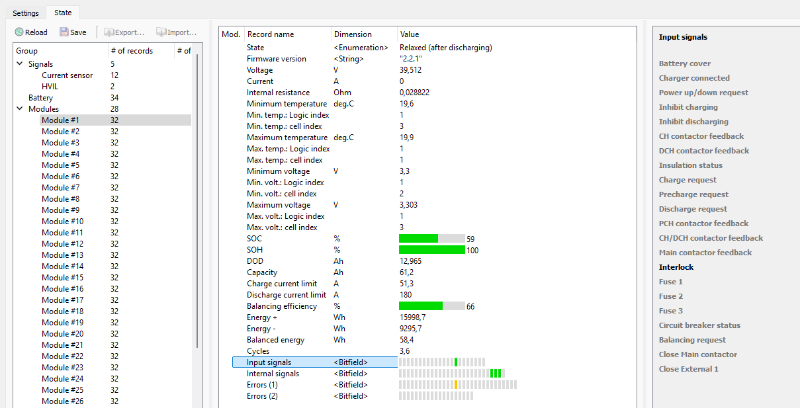Select Module #26 in the tree
The width and height of the screenshot is (800, 408).
pyautogui.click(x=62, y=401)
